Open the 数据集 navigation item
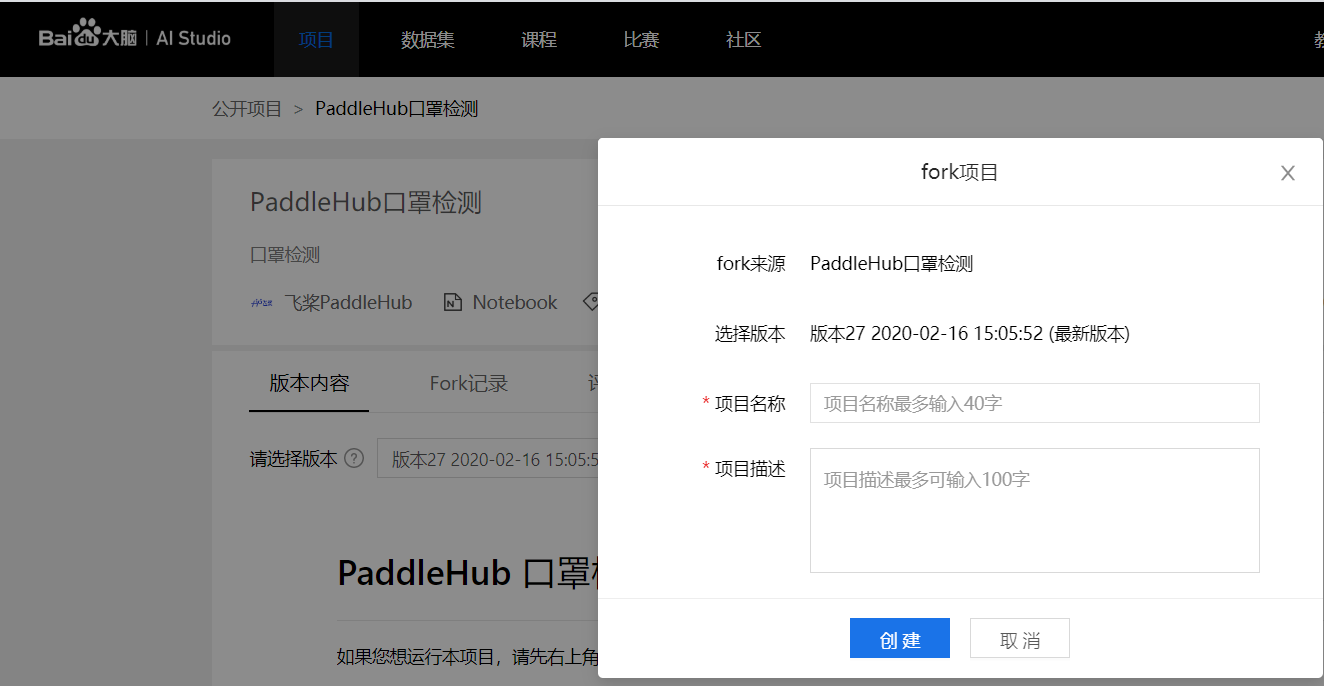 [x=428, y=40]
